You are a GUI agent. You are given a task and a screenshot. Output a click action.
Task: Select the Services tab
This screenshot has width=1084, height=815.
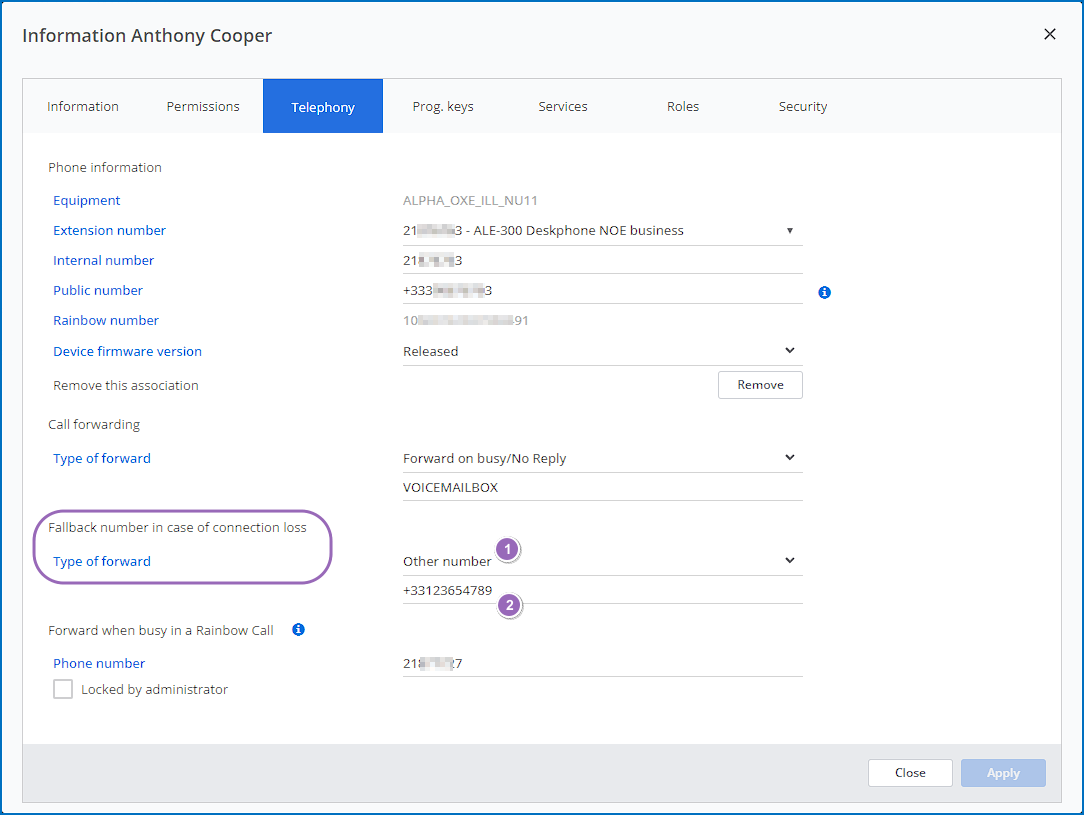[563, 106]
